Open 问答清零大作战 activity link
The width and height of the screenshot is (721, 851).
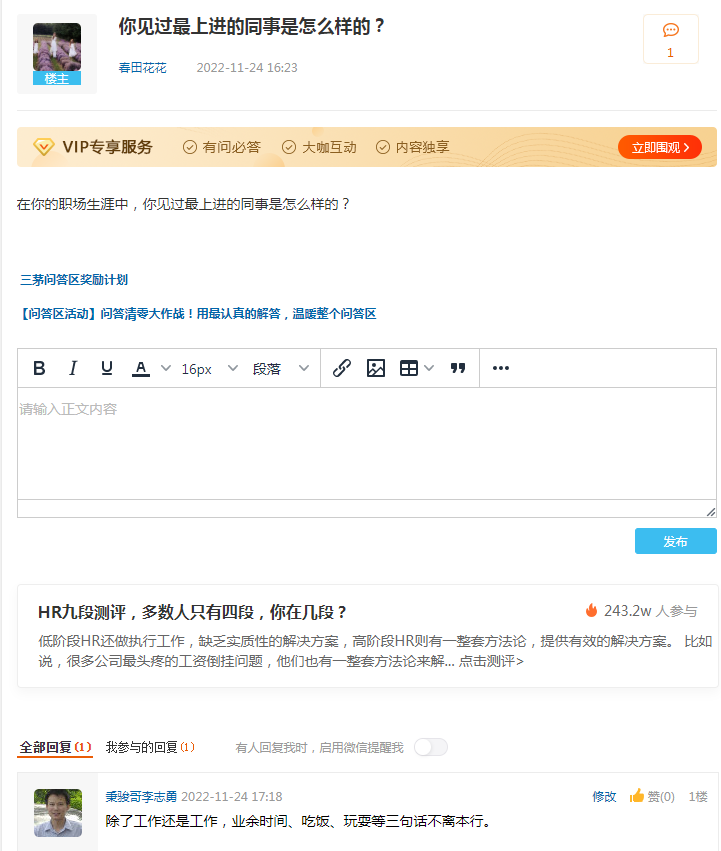(198, 314)
